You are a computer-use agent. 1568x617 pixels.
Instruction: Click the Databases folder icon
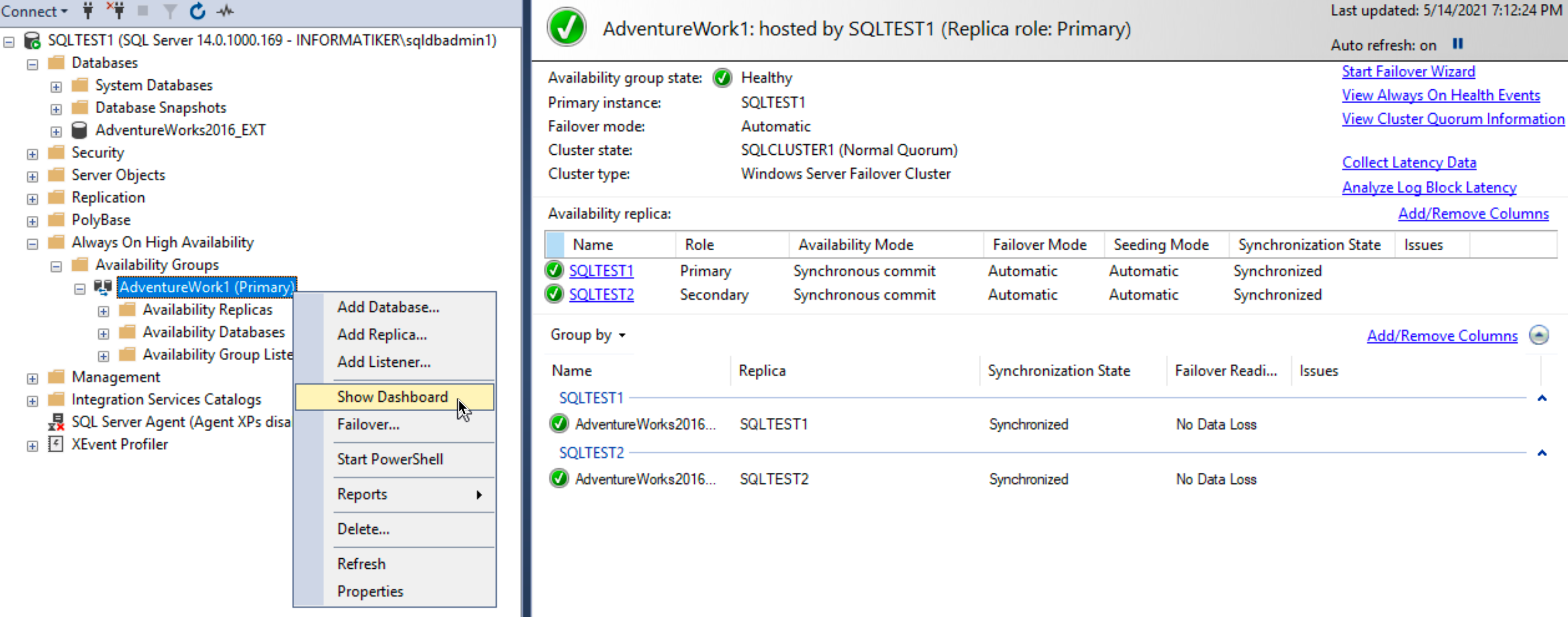click(x=56, y=62)
